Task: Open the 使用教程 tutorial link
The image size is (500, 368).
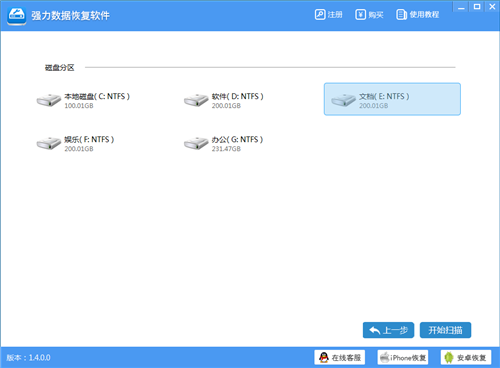Action: point(418,15)
